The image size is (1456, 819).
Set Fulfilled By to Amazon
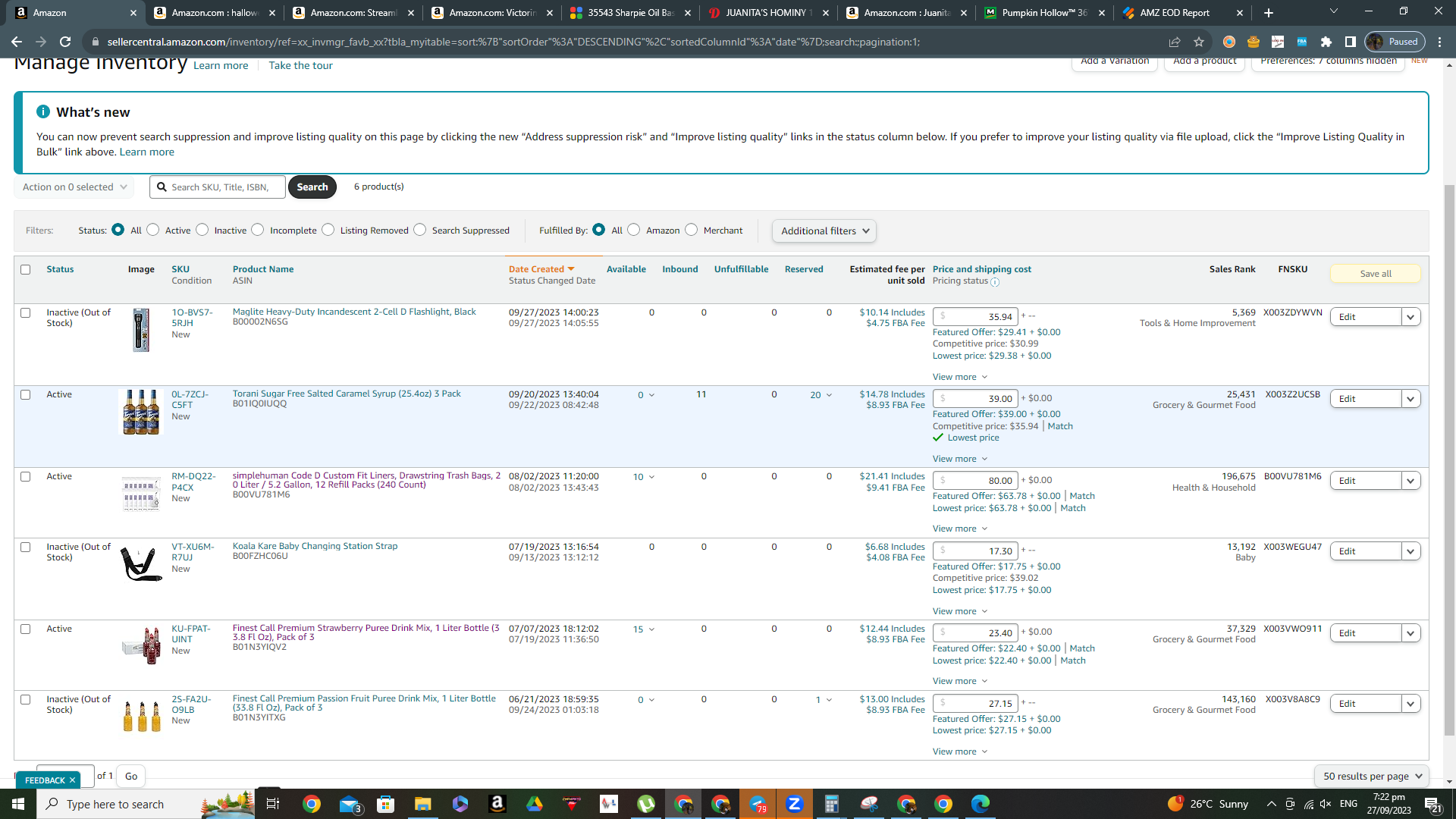click(634, 230)
